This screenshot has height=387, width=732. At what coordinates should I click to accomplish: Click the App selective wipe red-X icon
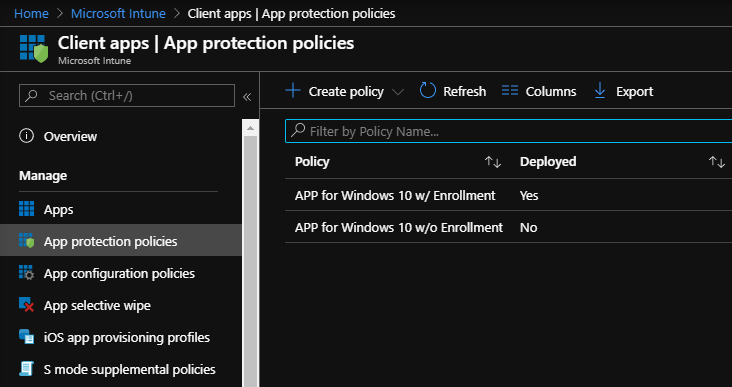coord(27,305)
